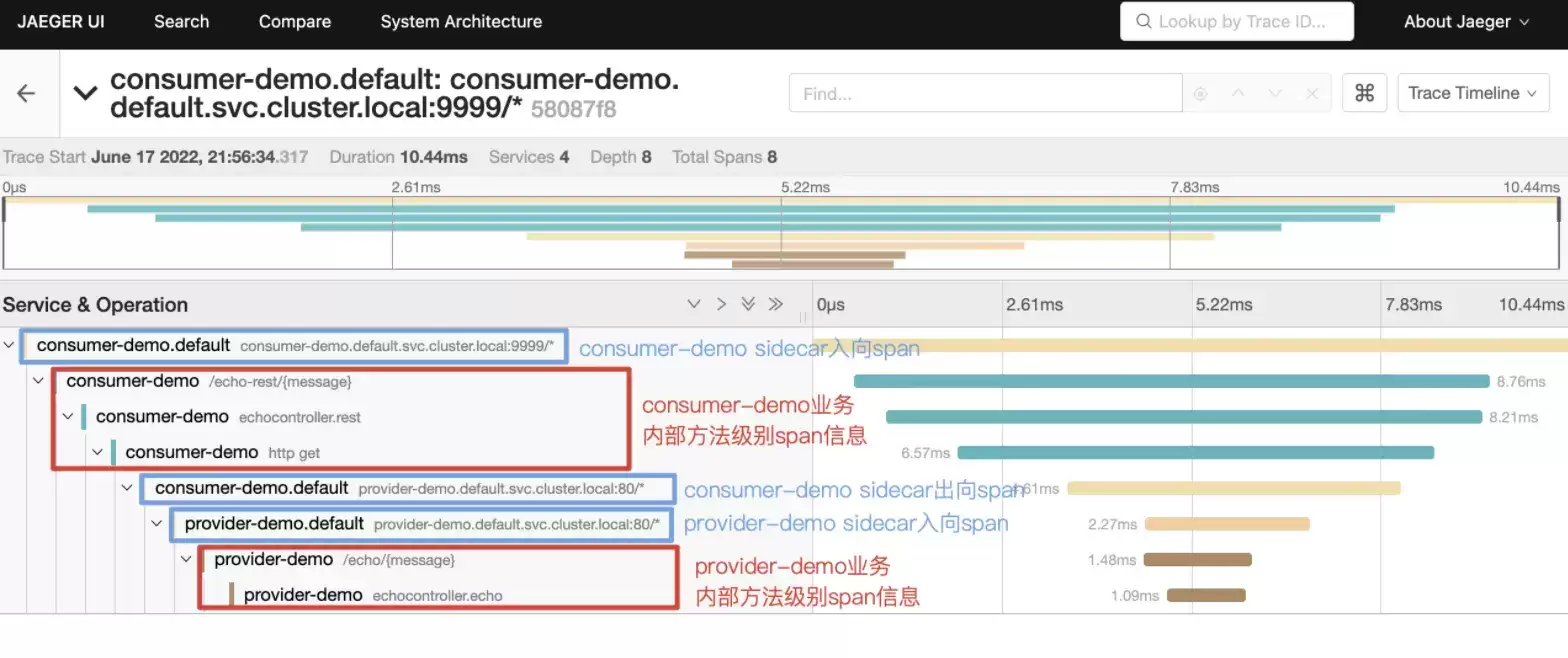This screenshot has width=1568, height=658.
Task: Open the About Jaeger menu
Action: click(x=1466, y=21)
